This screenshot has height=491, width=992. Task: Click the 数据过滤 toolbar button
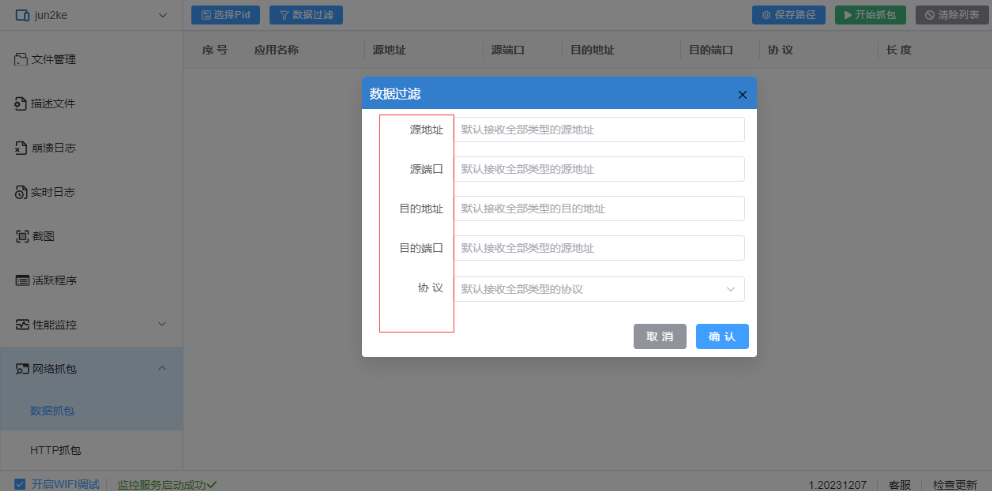click(306, 15)
